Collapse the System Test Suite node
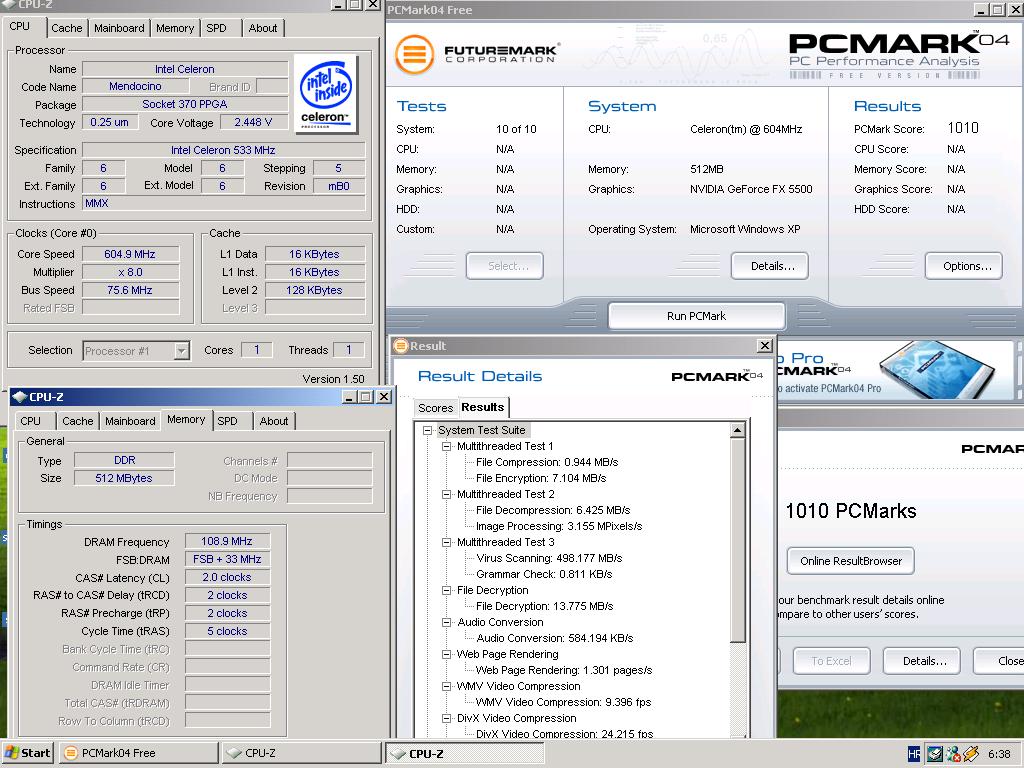Viewport: 1024px width, 768px height. [428, 430]
